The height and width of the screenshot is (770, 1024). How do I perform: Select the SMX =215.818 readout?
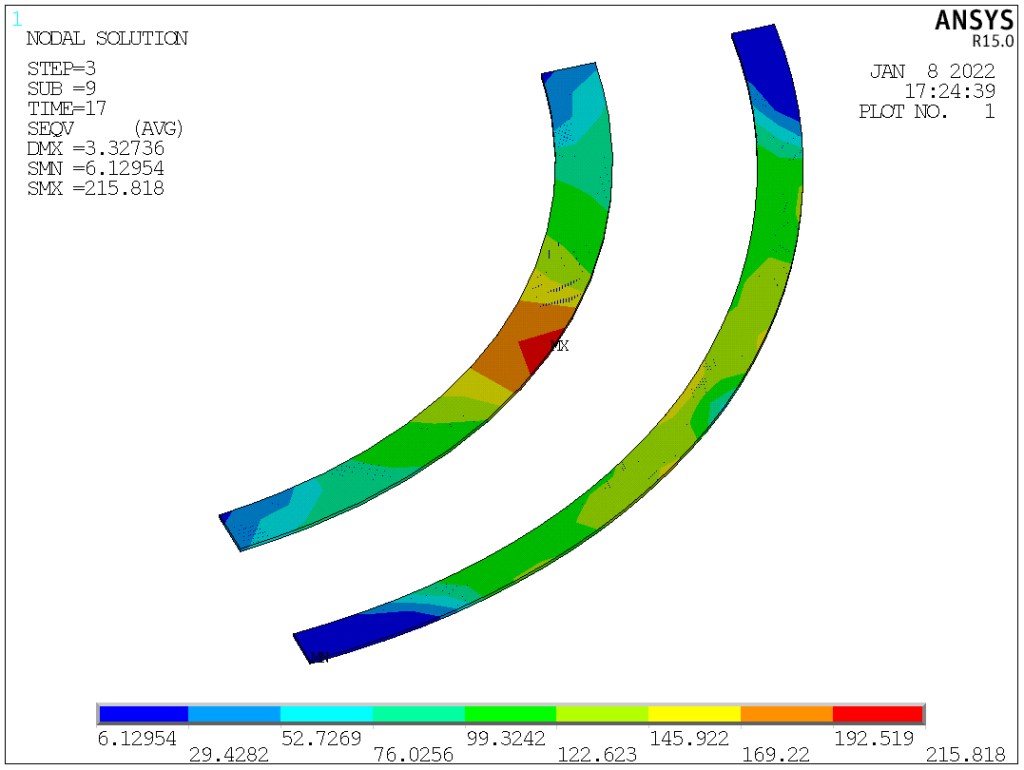[96, 188]
